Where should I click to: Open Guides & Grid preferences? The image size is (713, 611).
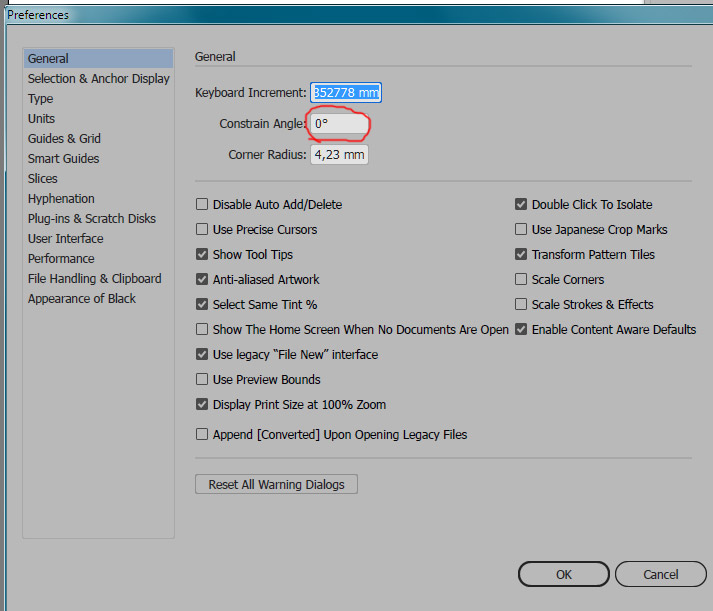[x=64, y=139]
